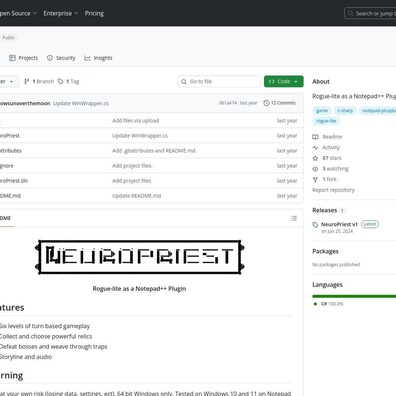Open the latest commit Update WinWrapper.cs
The image size is (396, 396).
(x=81, y=103)
